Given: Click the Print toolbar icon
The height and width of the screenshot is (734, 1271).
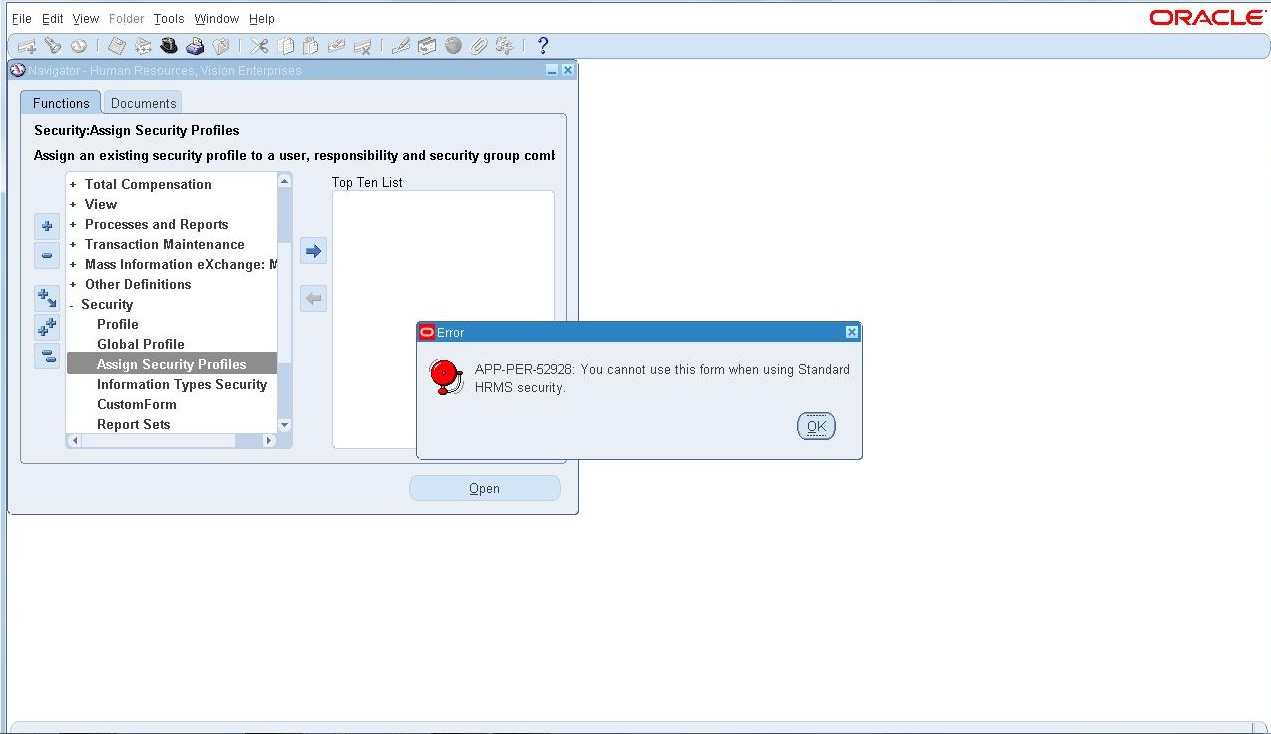Looking at the screenshot, I should click(x=196, y=45).
